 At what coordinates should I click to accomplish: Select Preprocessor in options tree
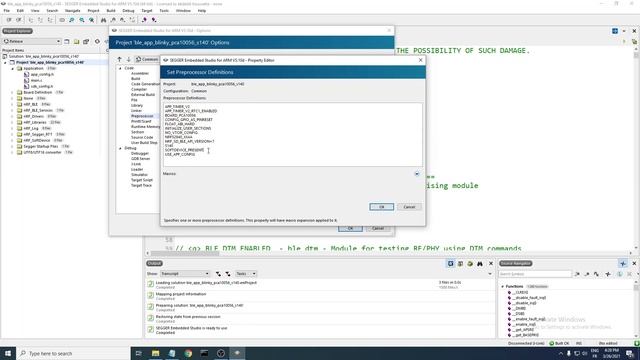(142, 116)
